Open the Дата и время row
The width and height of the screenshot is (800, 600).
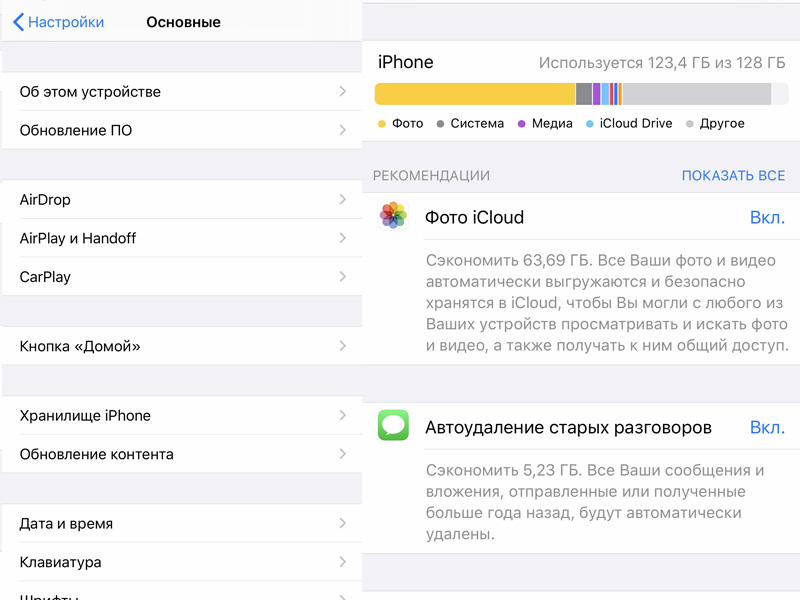pyautogui.click(x=182, y=523)
